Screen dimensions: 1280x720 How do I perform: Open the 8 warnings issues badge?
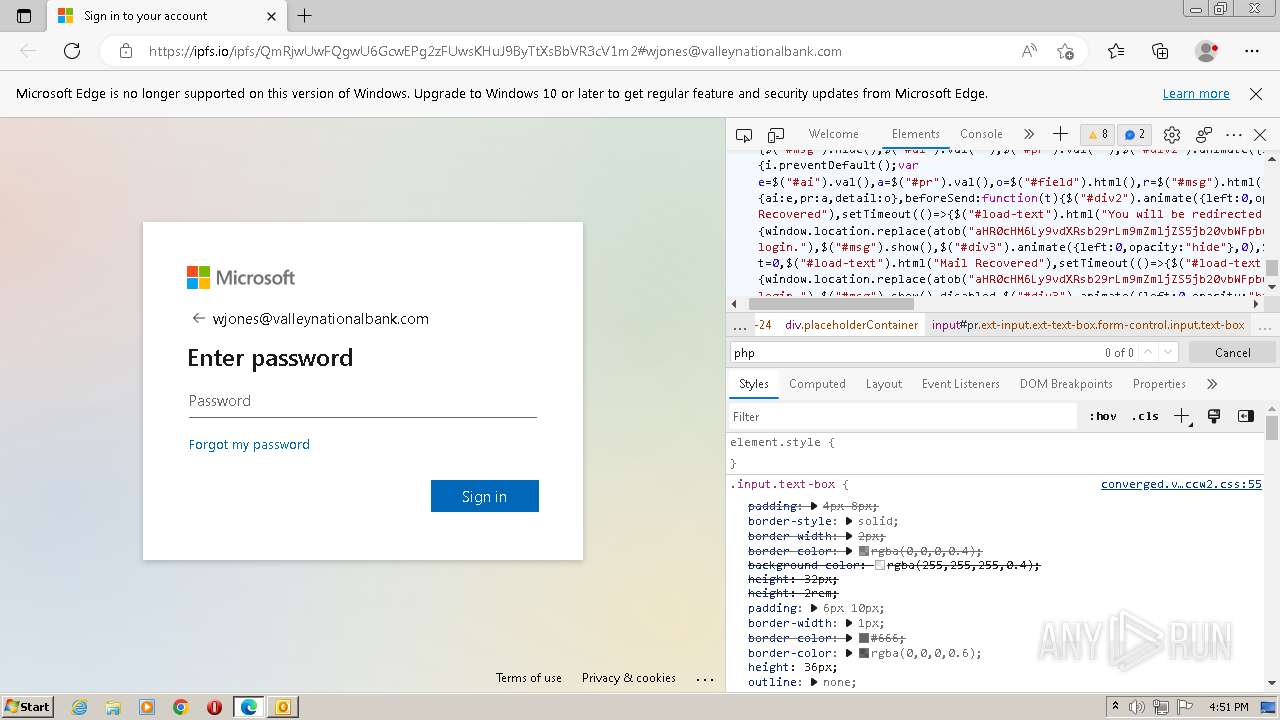pyautogui.click(x=1098, y=135)
